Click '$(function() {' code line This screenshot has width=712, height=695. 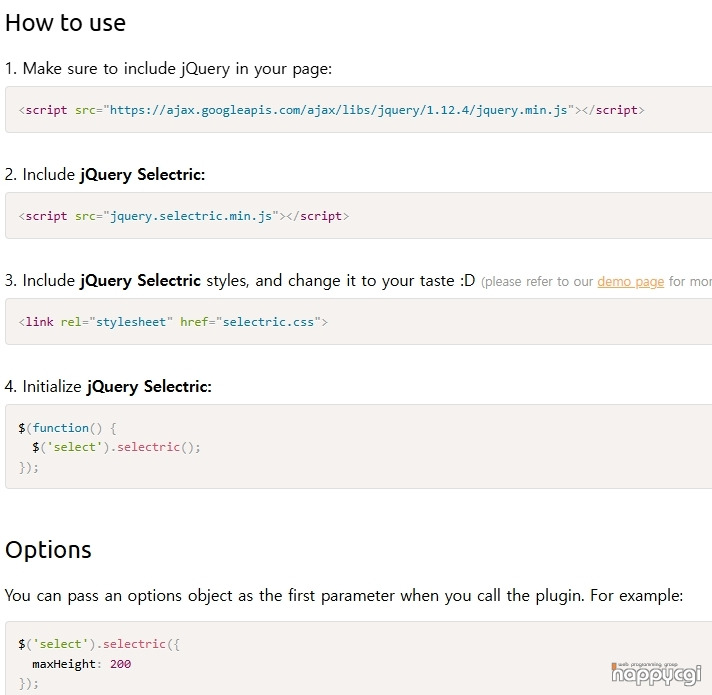click(67, 428)
